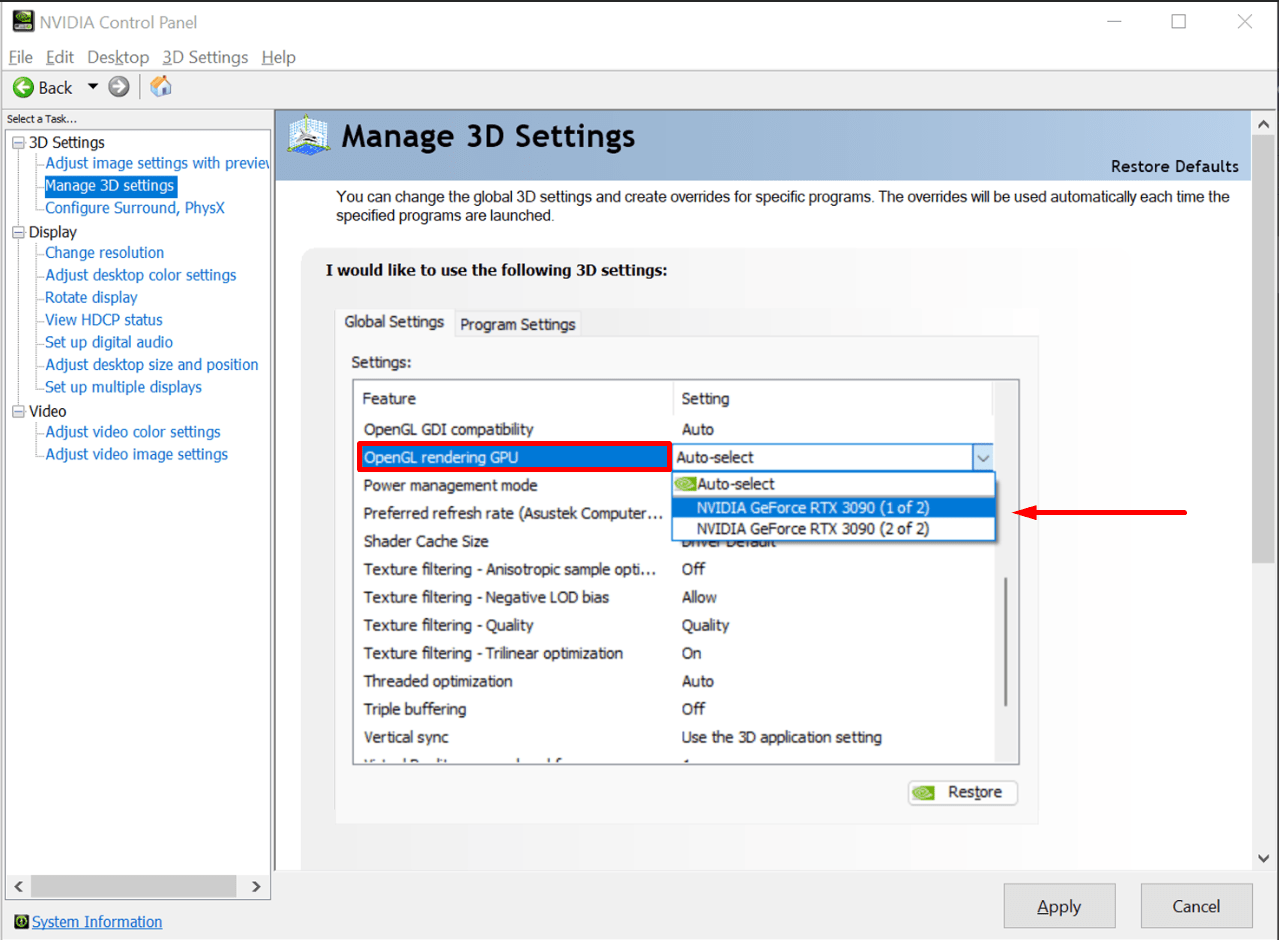Viewport: 1279px width, 940px height.
Task: Open the Desktop menu
Action: [118, 57]
